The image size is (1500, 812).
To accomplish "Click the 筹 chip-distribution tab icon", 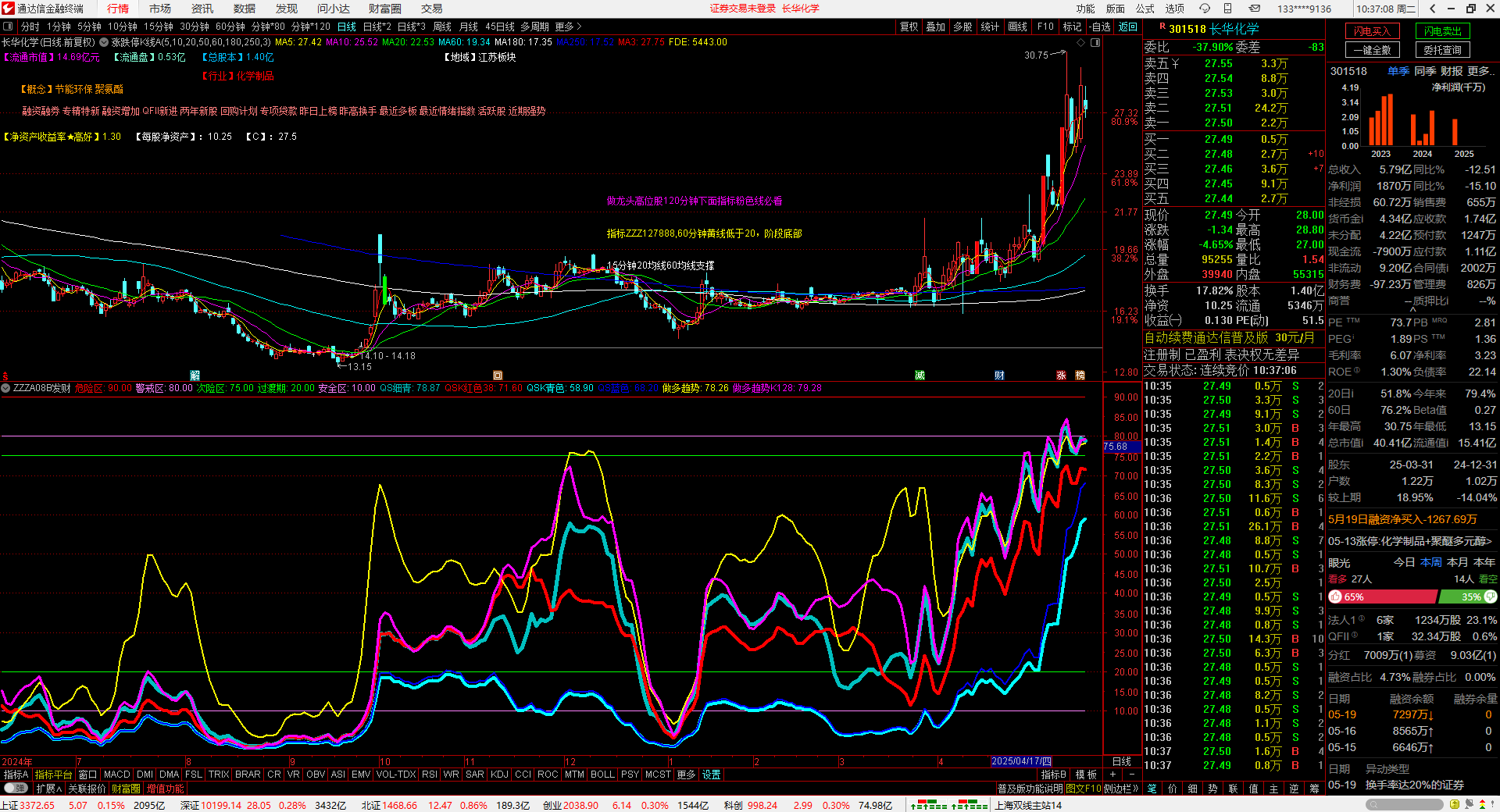I will tap(1314, 789).
